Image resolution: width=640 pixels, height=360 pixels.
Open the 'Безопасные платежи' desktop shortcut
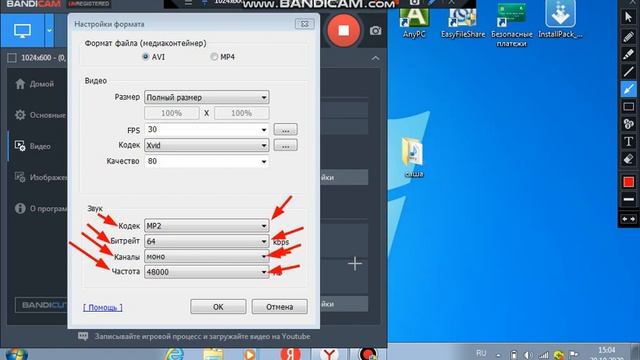[x=511, y=25]
